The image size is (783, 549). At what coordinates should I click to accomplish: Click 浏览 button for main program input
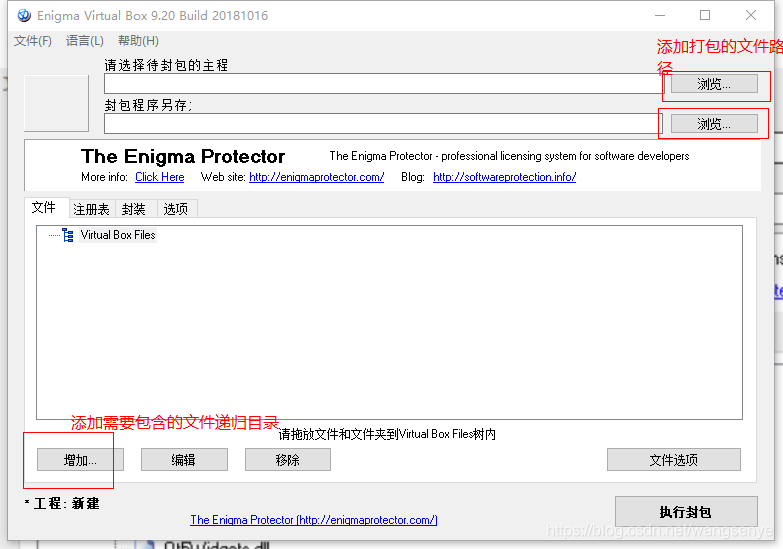pyautogui.click(x=714, y=84)
